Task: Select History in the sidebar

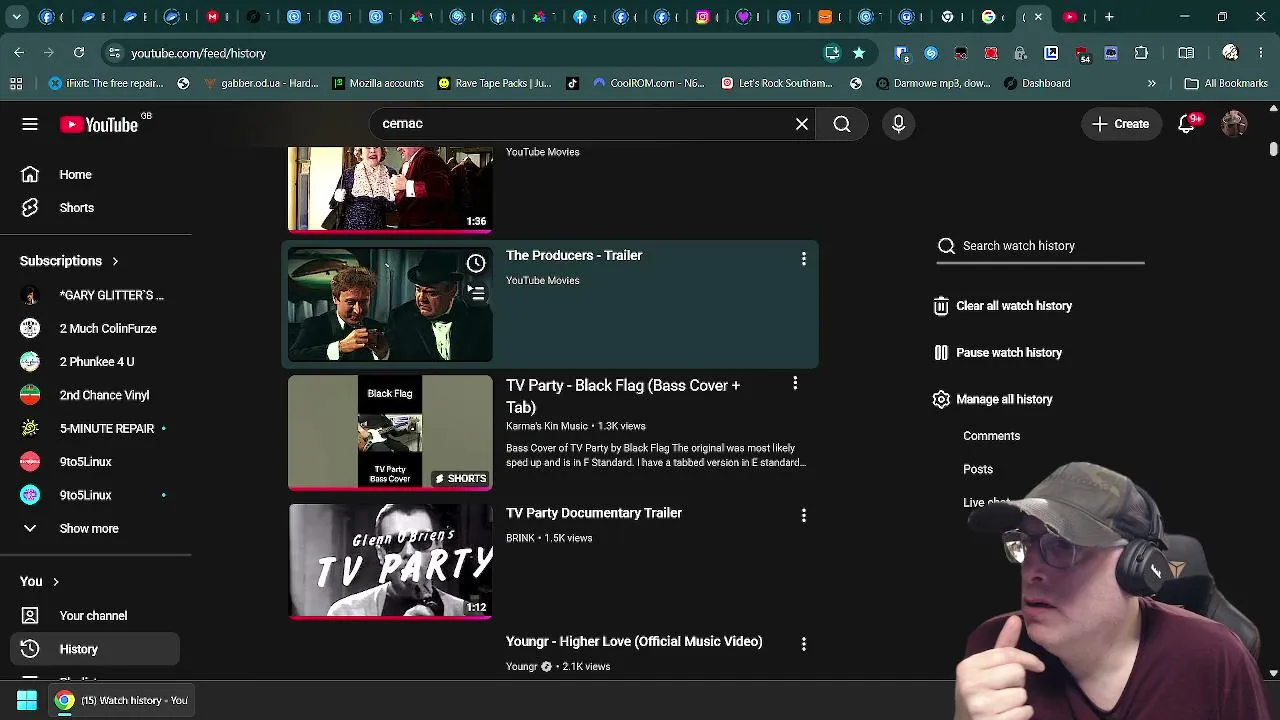Action: coord(96,649)
